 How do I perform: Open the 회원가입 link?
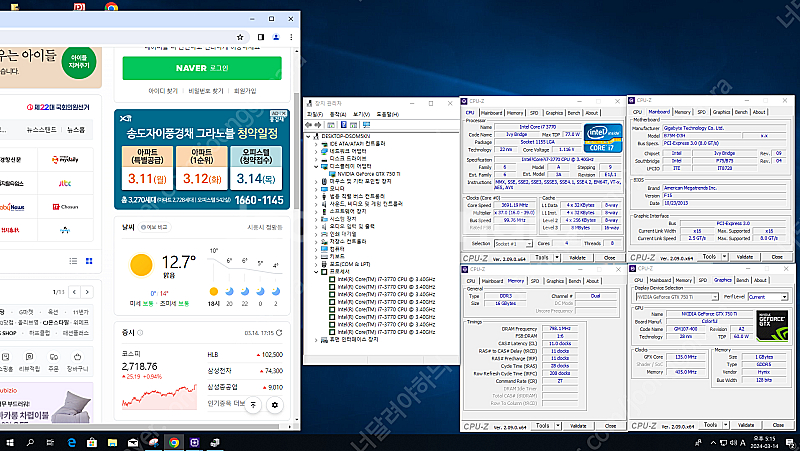point(245,91)
